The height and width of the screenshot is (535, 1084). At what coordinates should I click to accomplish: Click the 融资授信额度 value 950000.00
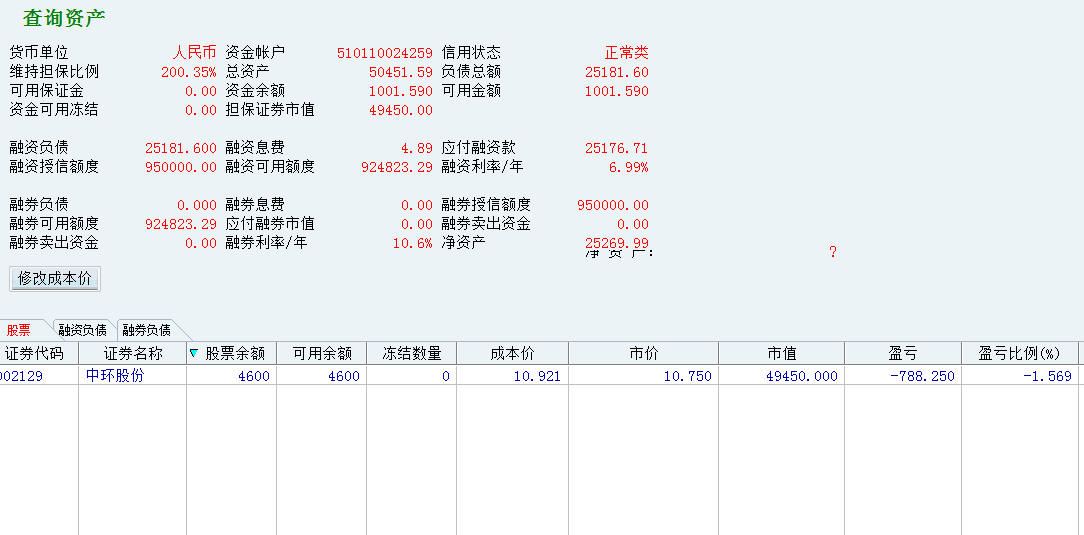point(181,167)
